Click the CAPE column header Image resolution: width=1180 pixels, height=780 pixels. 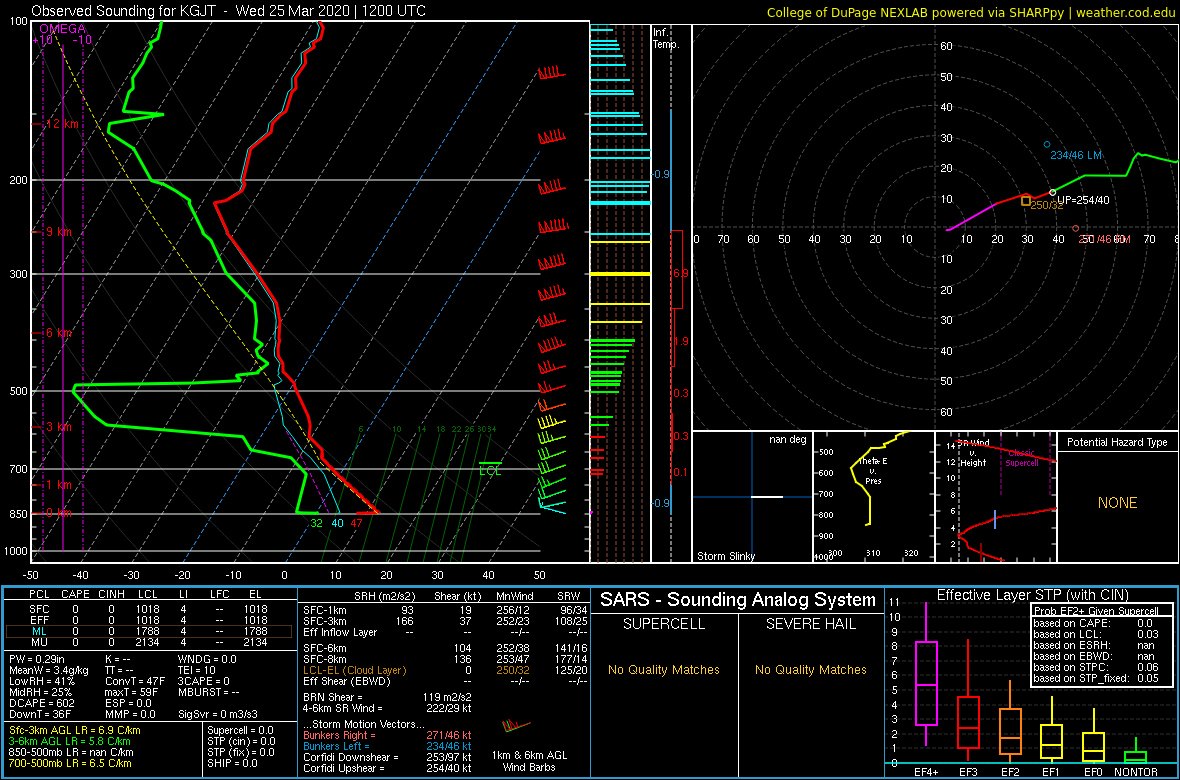pyautogui.click(x=75, y=595)
